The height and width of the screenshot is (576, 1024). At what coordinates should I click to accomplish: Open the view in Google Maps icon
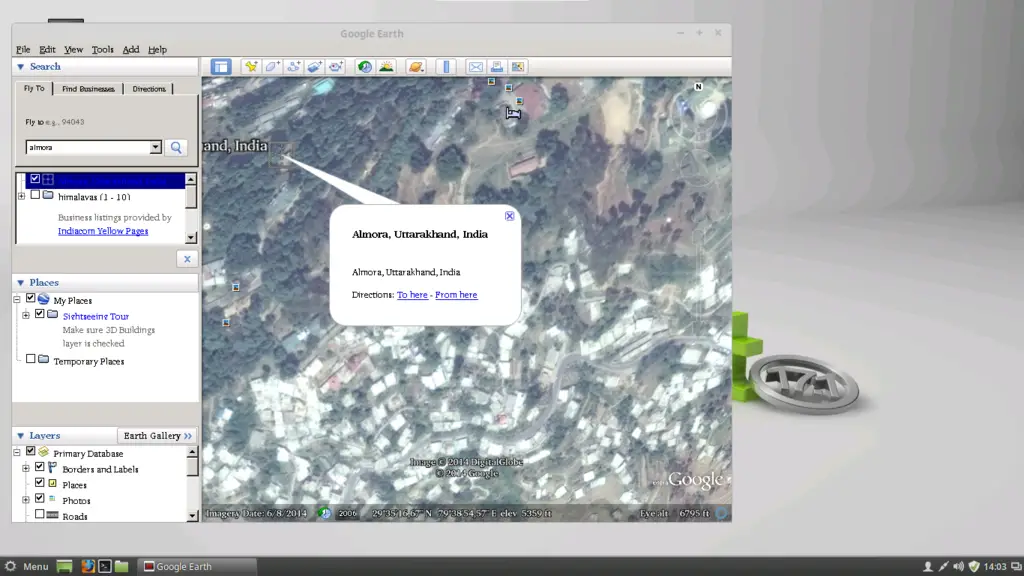(x=518, y=67)
